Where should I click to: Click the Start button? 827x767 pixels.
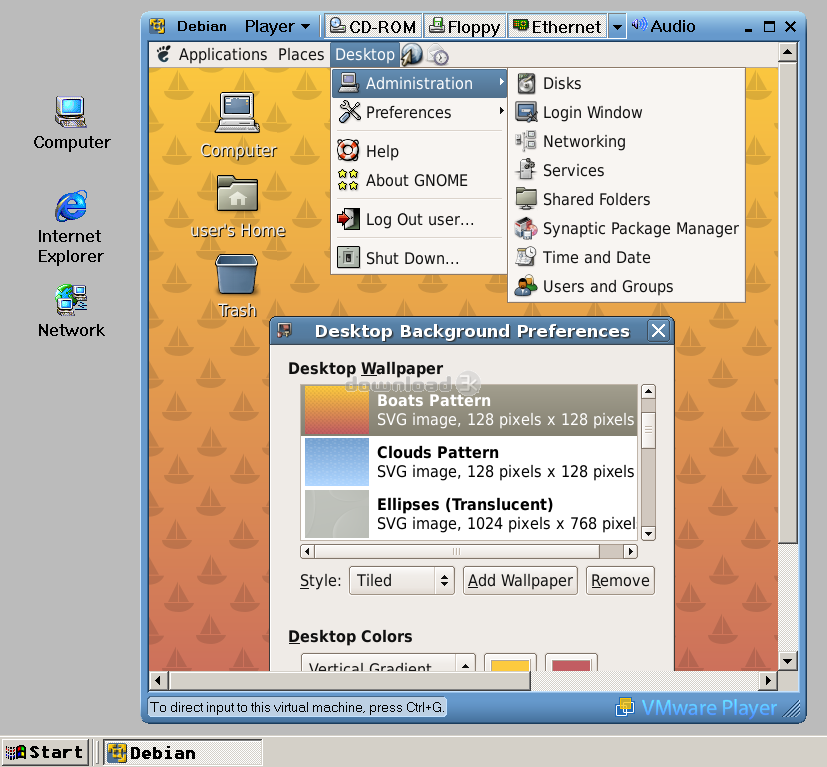(x=45, y=752)
